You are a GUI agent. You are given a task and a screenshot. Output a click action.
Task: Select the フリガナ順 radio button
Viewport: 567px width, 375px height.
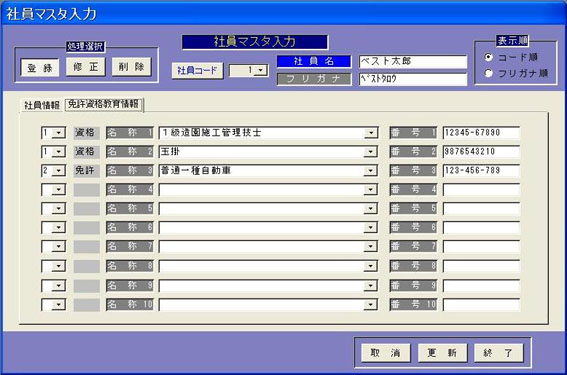[489, 73]
